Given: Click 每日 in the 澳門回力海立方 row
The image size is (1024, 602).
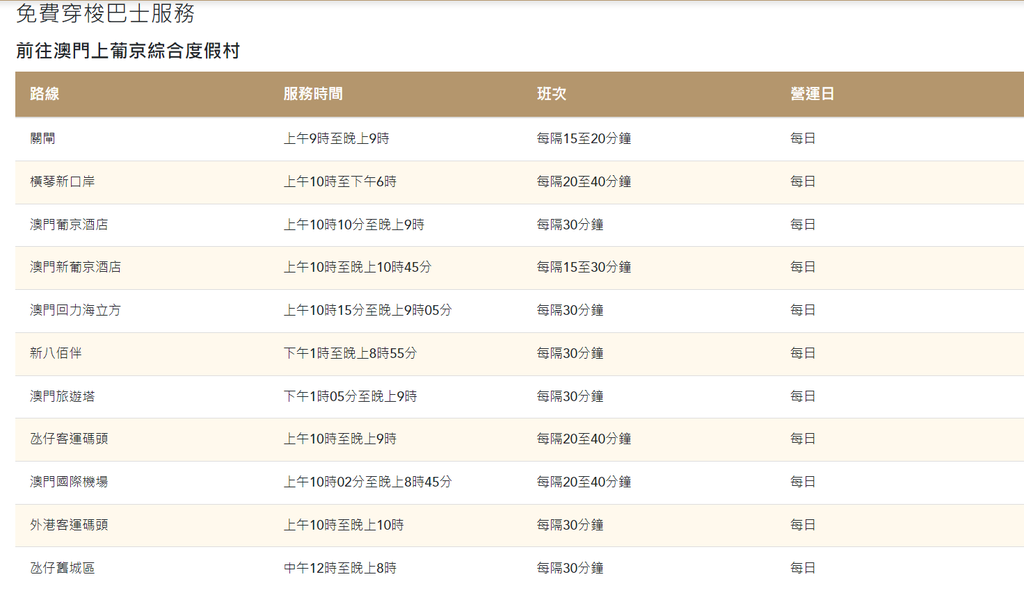Looking at the screenshot, I should point(803,310).
